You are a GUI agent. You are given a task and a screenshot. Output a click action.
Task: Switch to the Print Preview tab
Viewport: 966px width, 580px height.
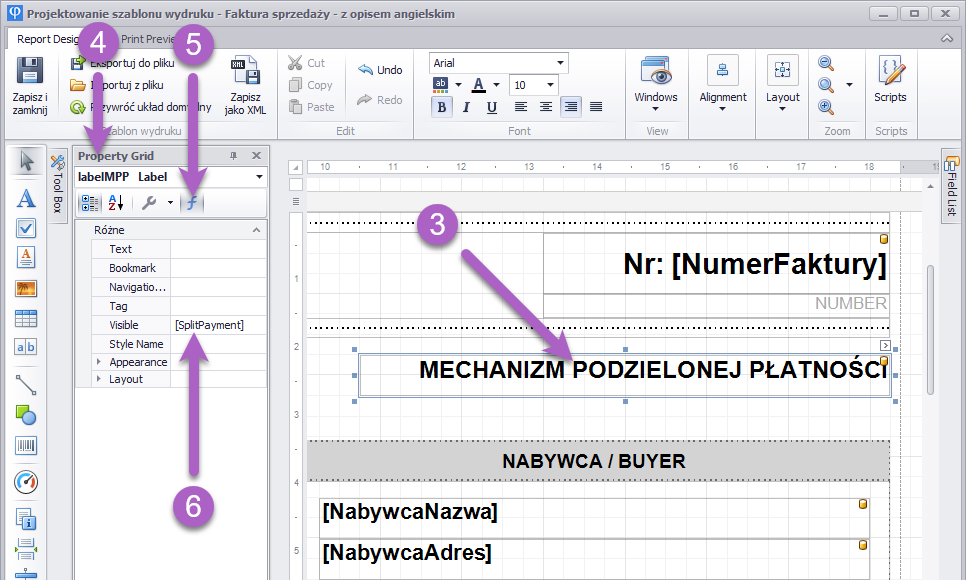[147, 40]
